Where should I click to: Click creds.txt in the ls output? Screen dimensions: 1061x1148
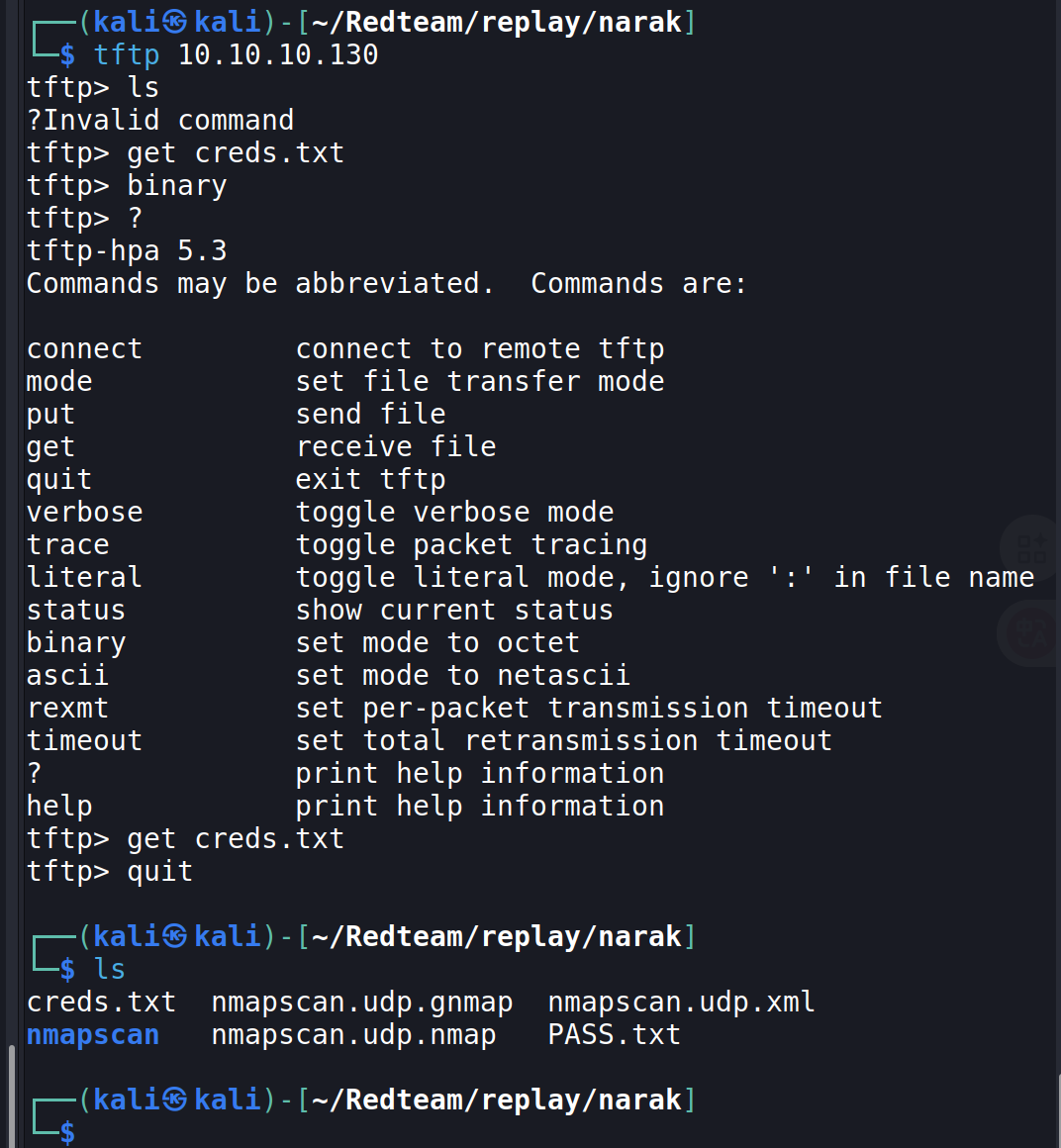101,1003
